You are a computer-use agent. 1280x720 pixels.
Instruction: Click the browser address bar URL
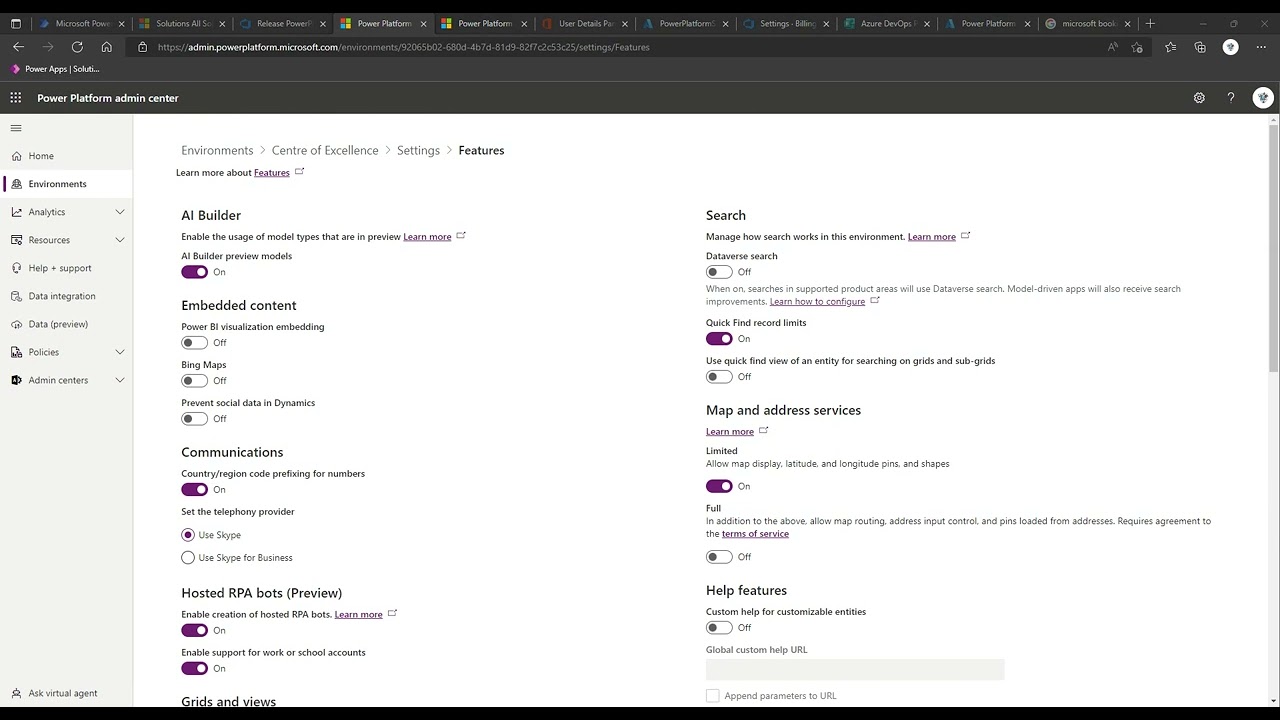(x=403, y=47)
